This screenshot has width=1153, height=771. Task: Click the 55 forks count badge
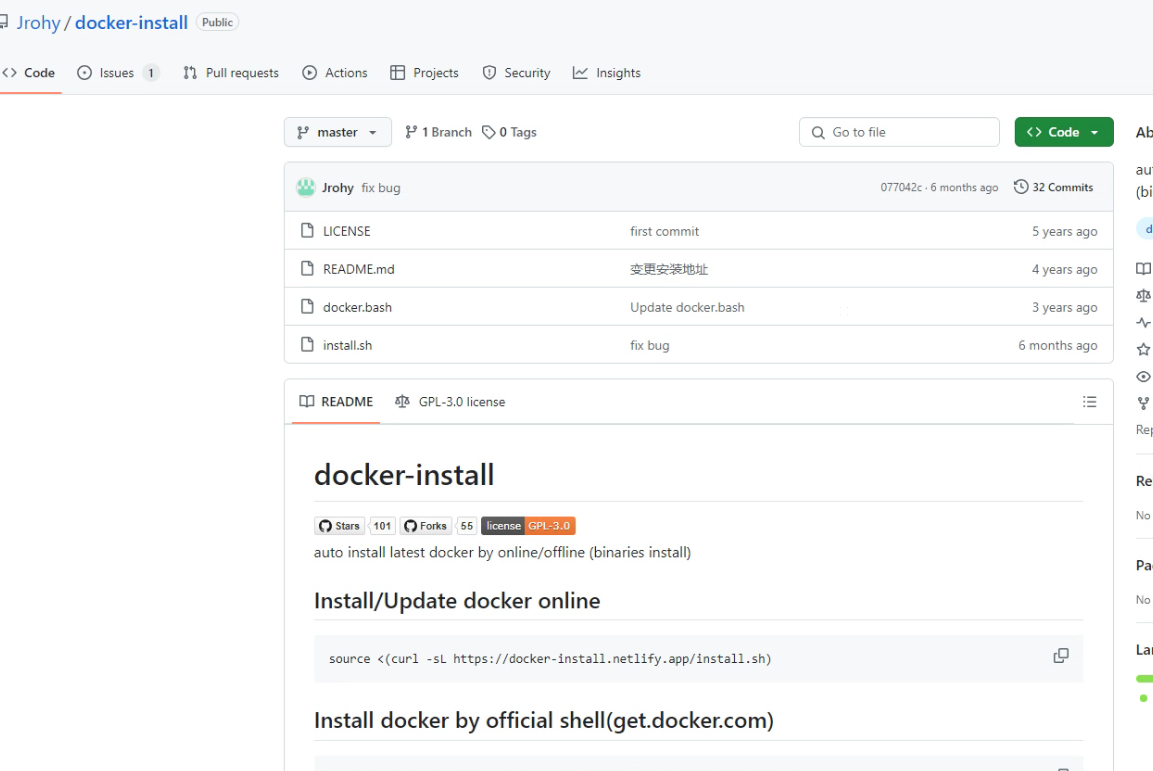[x=467, y=526]
